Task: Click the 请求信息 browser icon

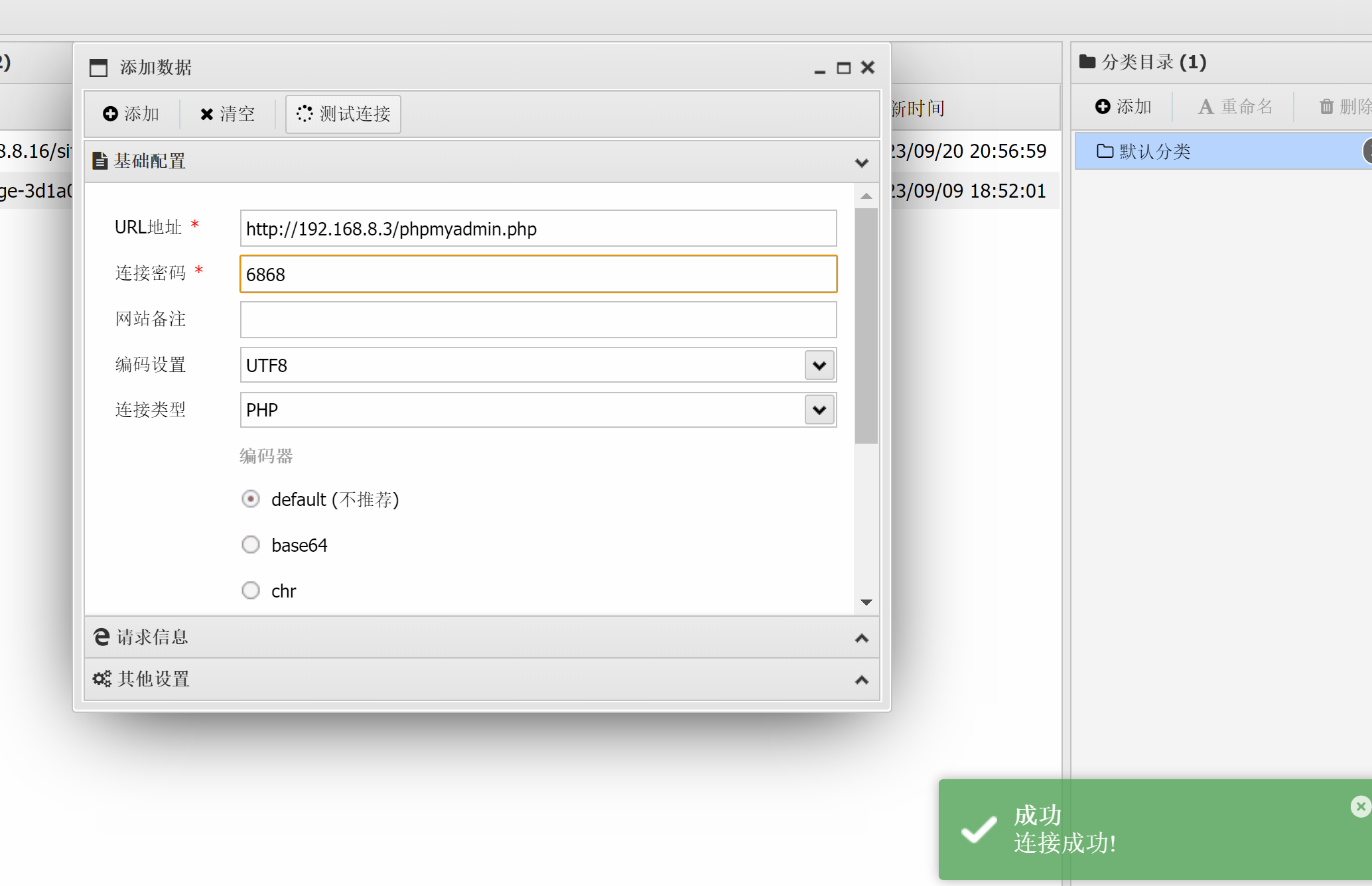Action: click(102, 637)
